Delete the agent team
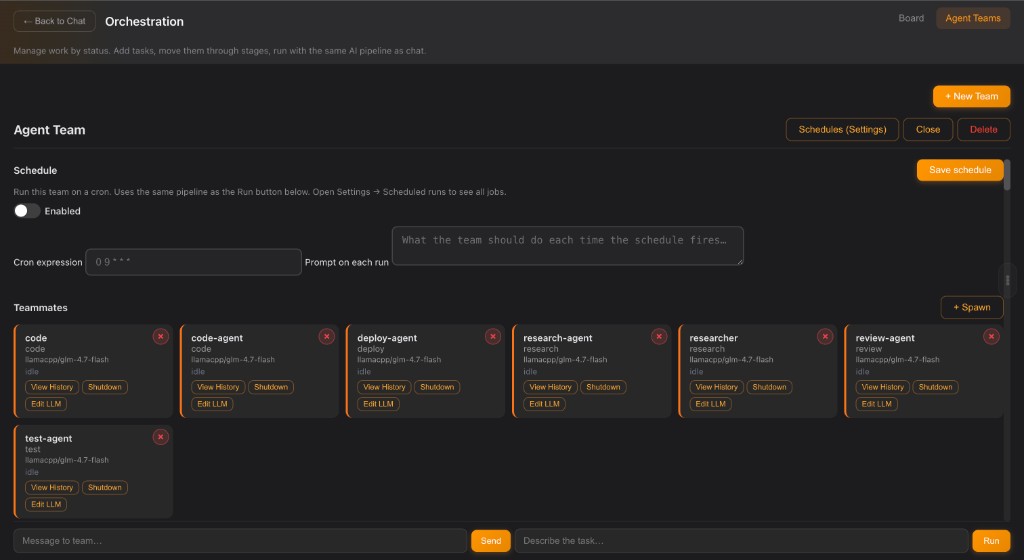 click(x=984, y=129)
